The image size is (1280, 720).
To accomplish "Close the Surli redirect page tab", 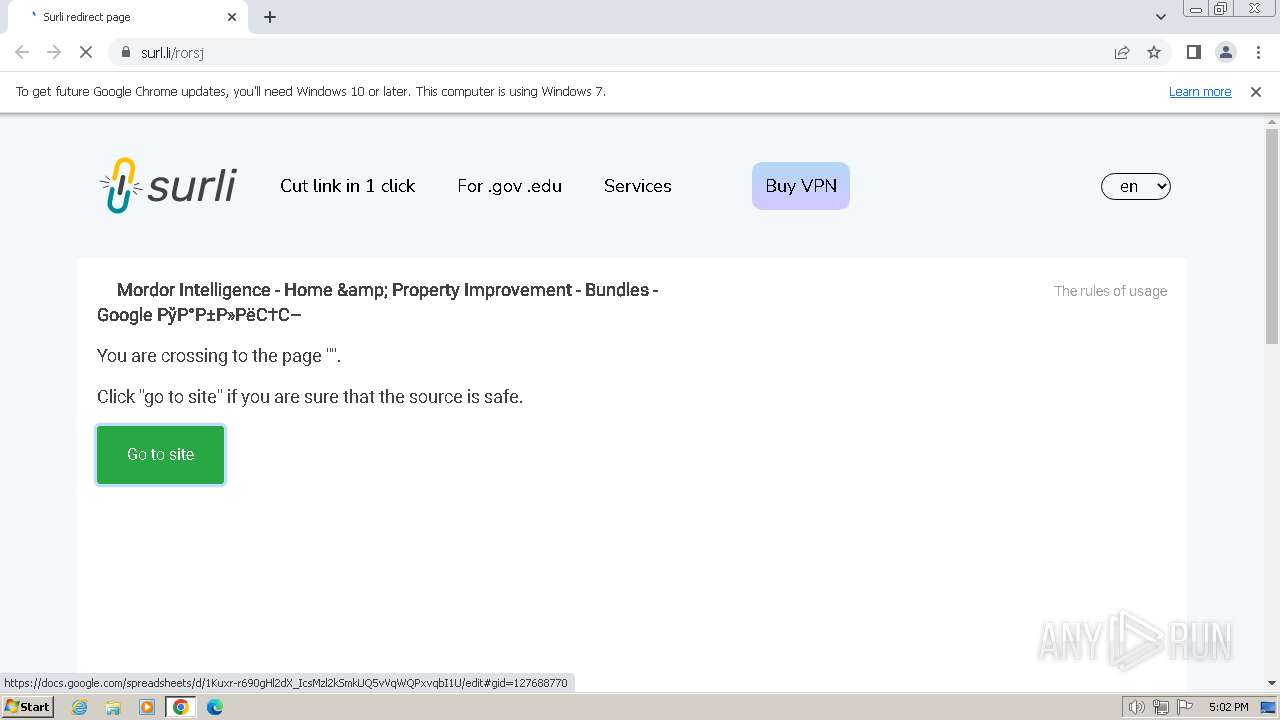I will pos(232,17).
